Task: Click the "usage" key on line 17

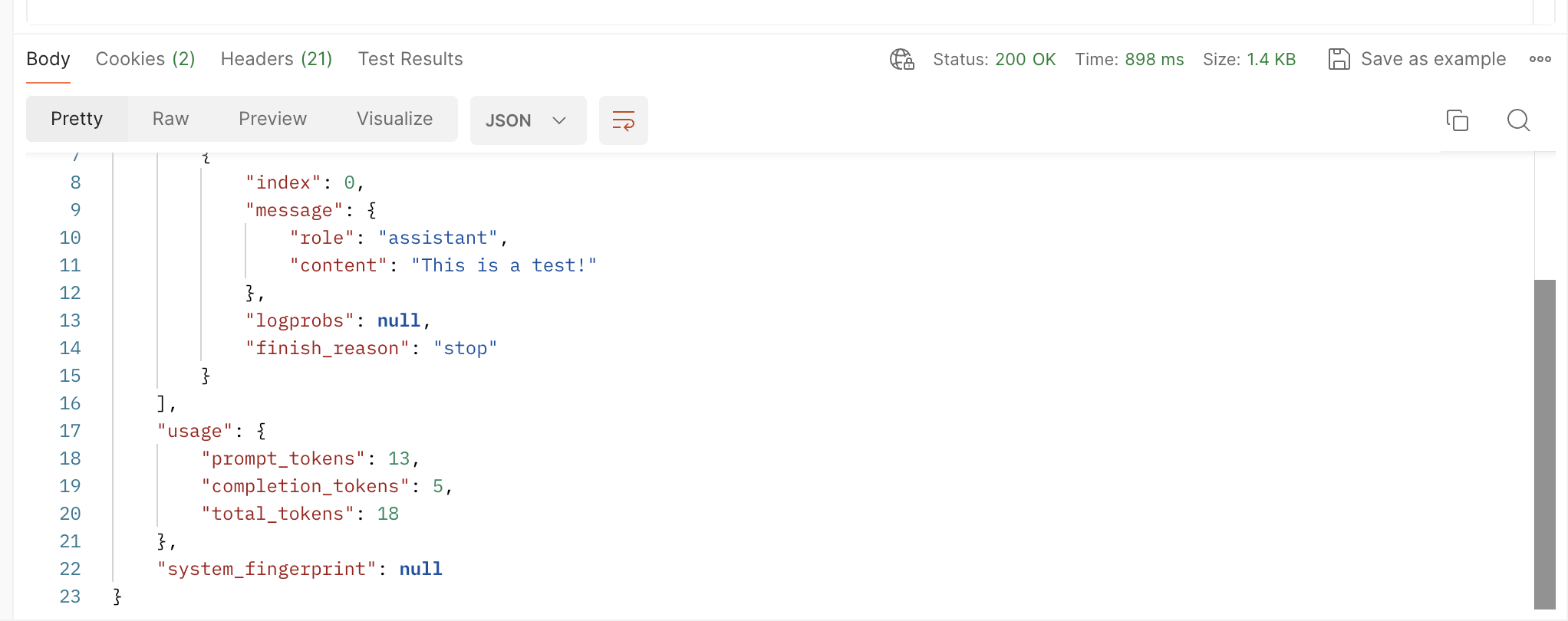Action: click(195, 431)
